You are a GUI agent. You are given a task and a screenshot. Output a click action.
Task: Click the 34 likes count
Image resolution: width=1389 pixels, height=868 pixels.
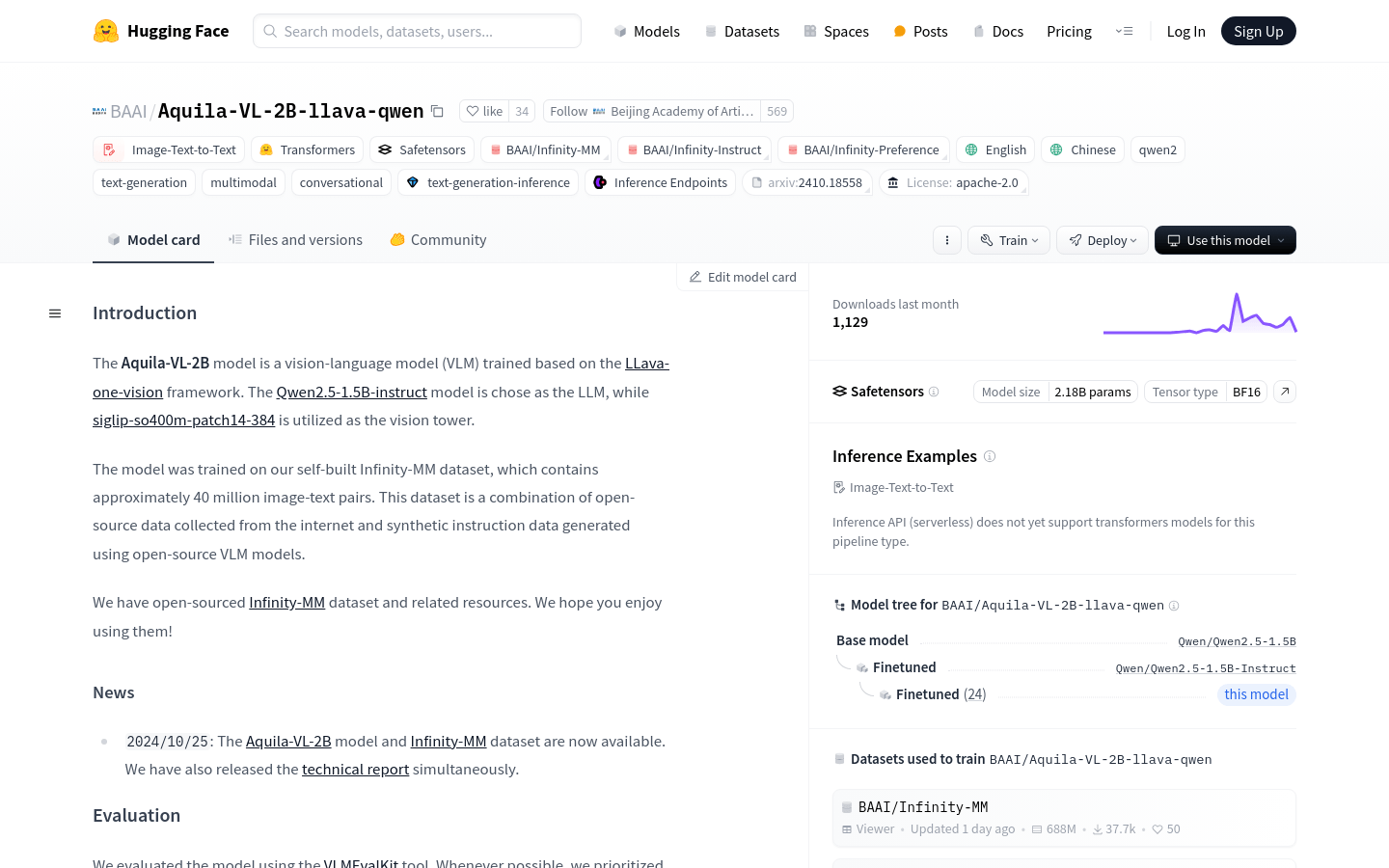pyautogui.click(x=522, y=111)
